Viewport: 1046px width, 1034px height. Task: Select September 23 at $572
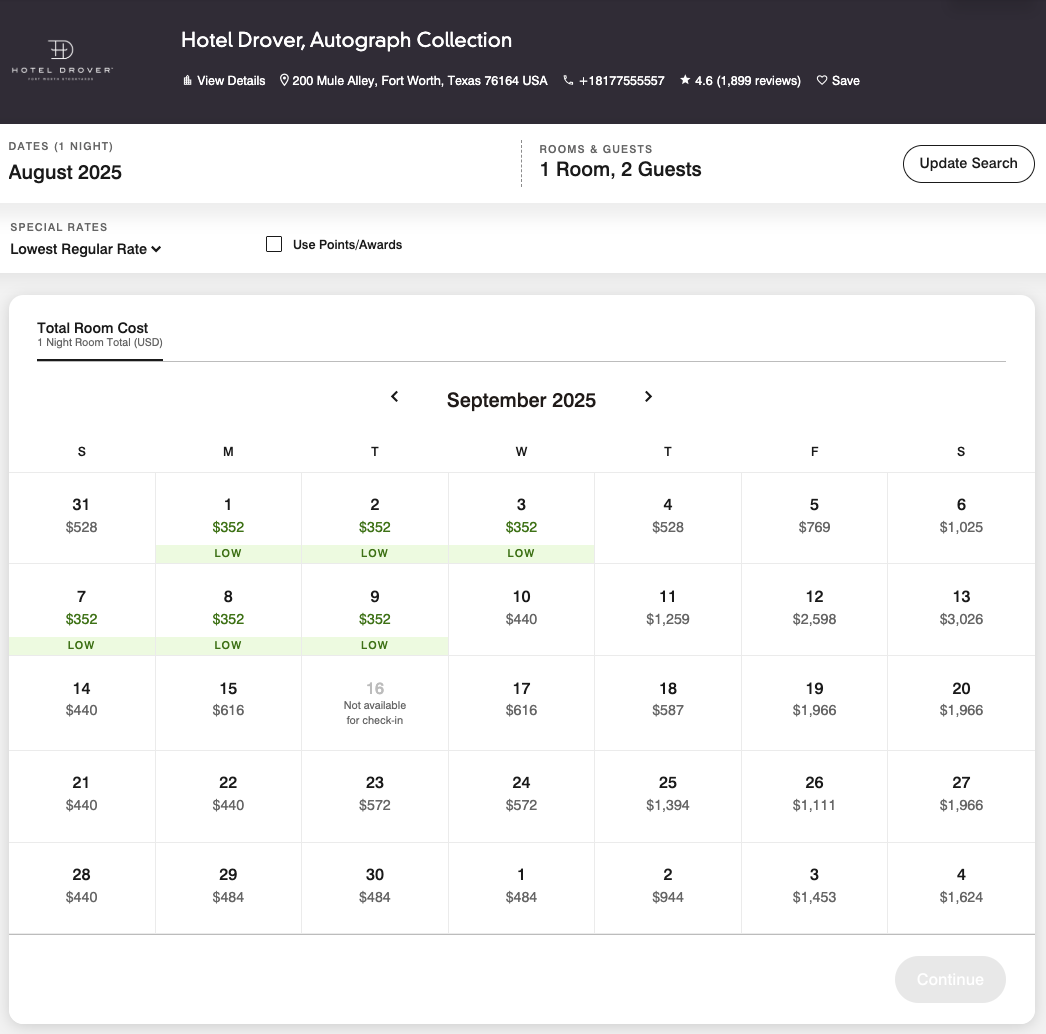[x=375, y=797]
